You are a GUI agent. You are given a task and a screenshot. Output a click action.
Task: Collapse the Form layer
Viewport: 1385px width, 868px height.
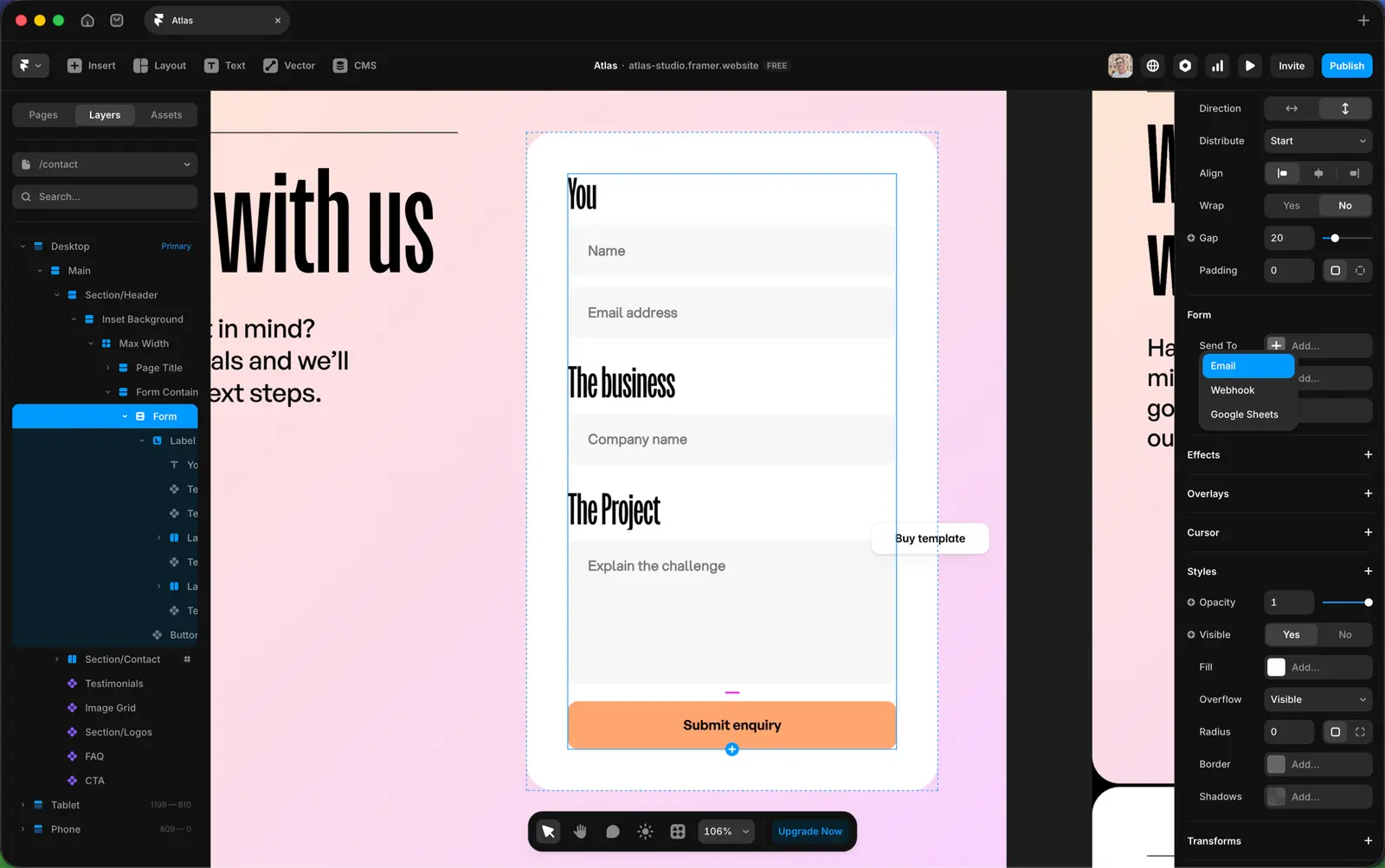coord(125,417)
